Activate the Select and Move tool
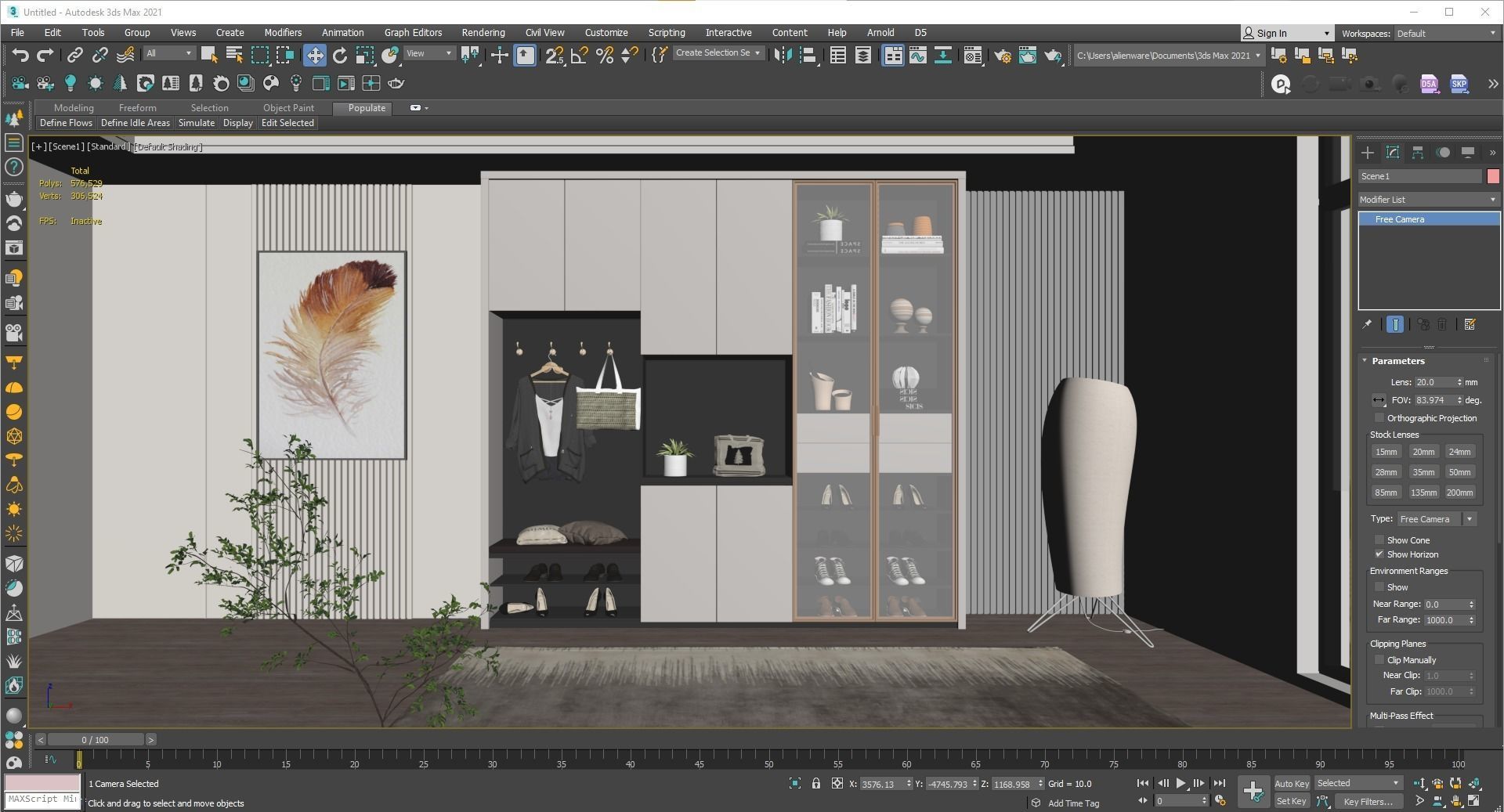This screenshot has width=1504, height=812. click(315, 55)
